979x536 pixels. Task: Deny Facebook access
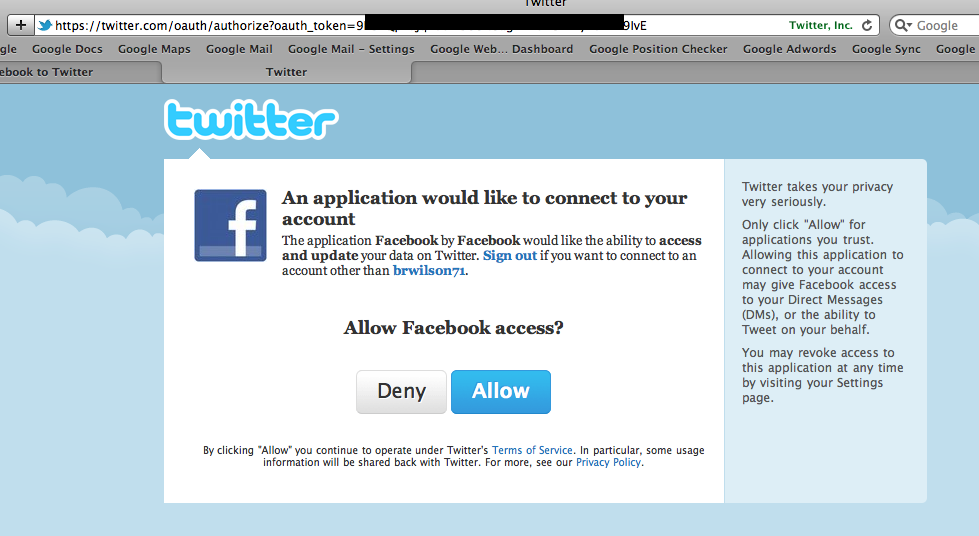401,392
